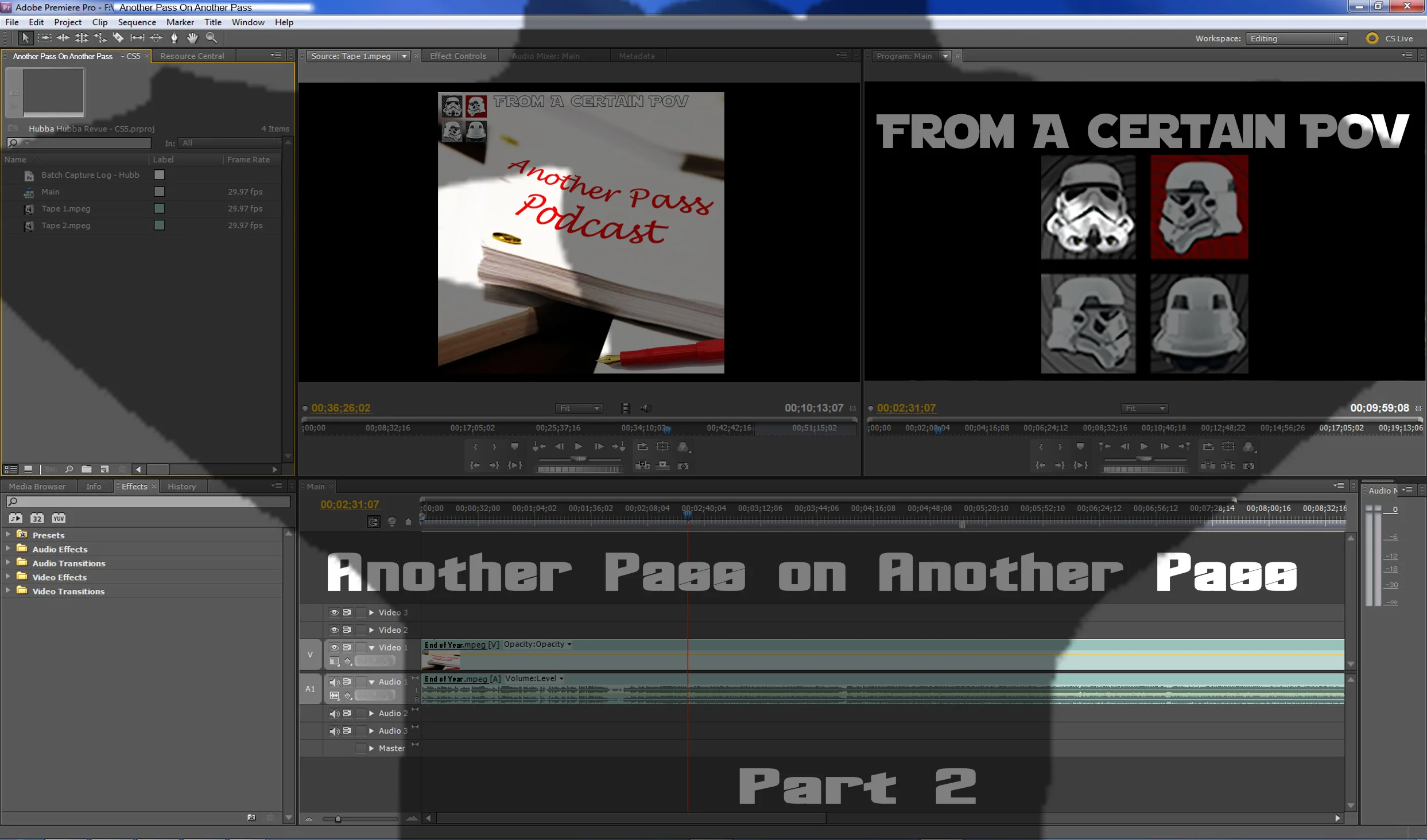
Task: Click the timeline zoom slider handle
Action: point(338,819)
